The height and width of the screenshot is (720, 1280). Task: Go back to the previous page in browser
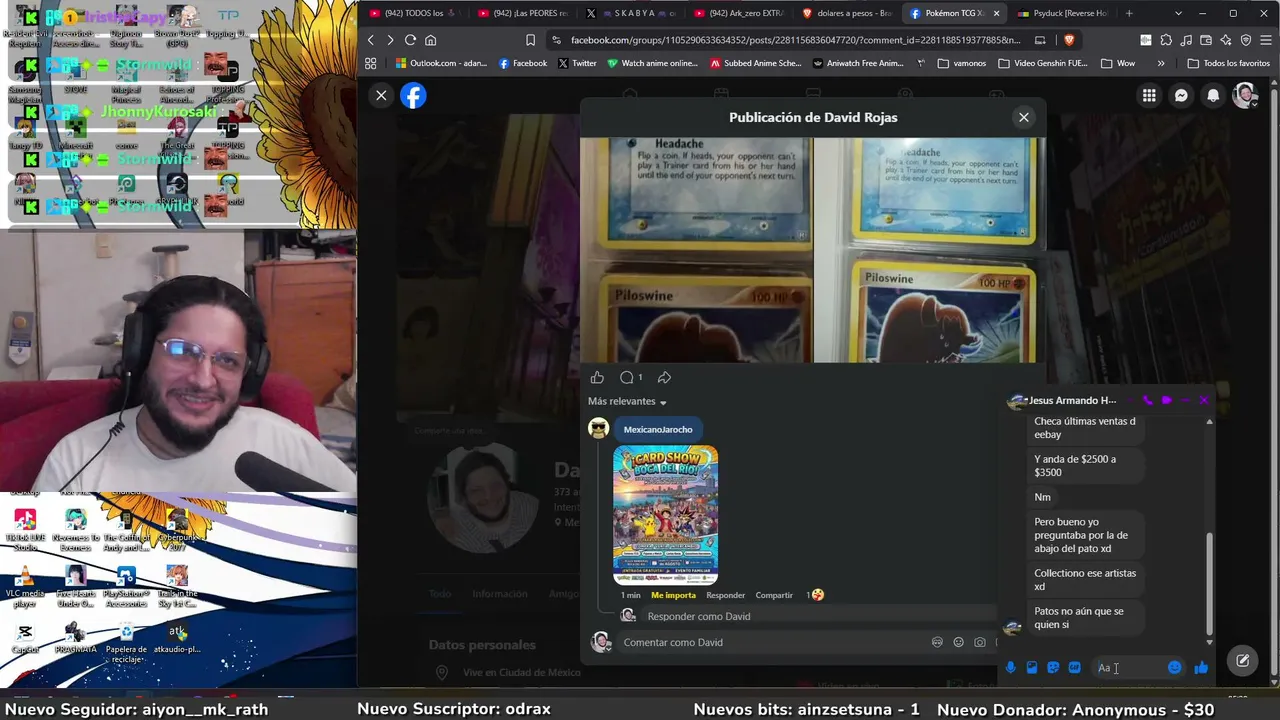click(x=370, y=40)
